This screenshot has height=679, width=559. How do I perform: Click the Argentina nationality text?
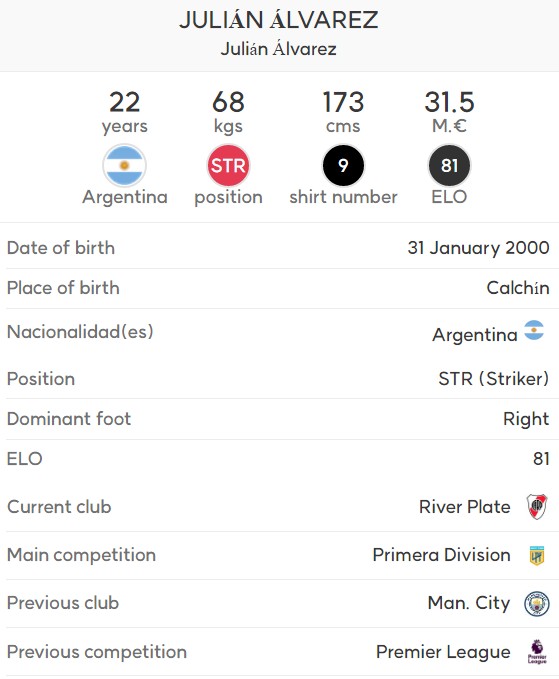coord(475,335)
